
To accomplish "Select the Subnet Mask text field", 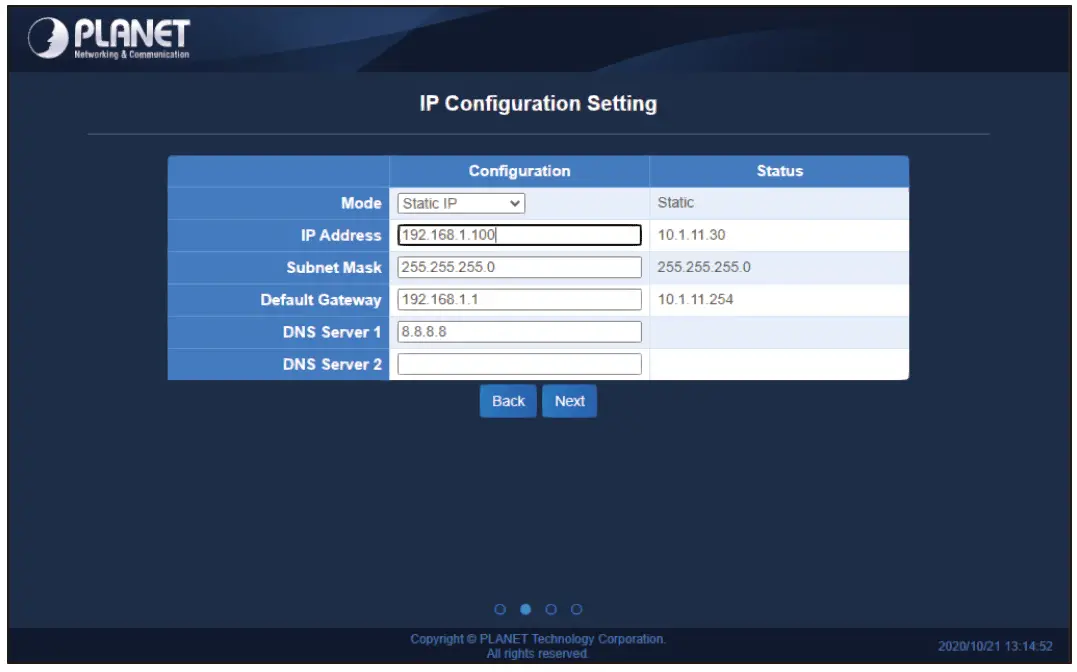I will point(520,267).
